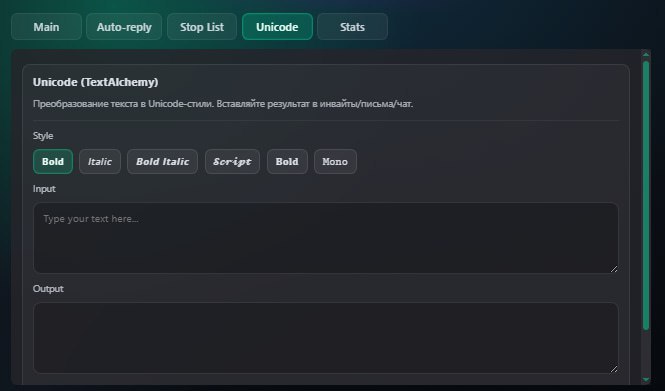Click the 'Преобразование текста в Unicode-стили' description
Screen dimensions: 665x391
point(223,104)
